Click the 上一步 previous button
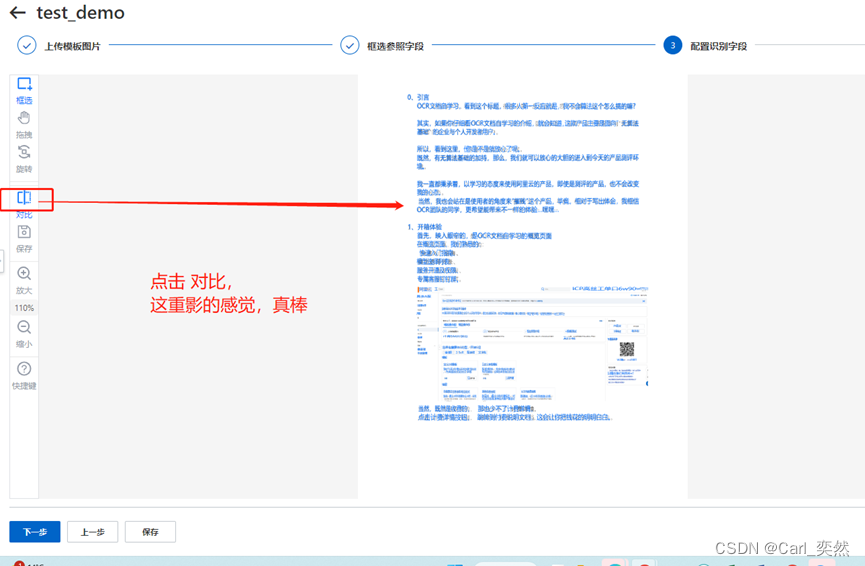This screenshot has height=566, width=865. pyautogui.click(x=93, y=532)
